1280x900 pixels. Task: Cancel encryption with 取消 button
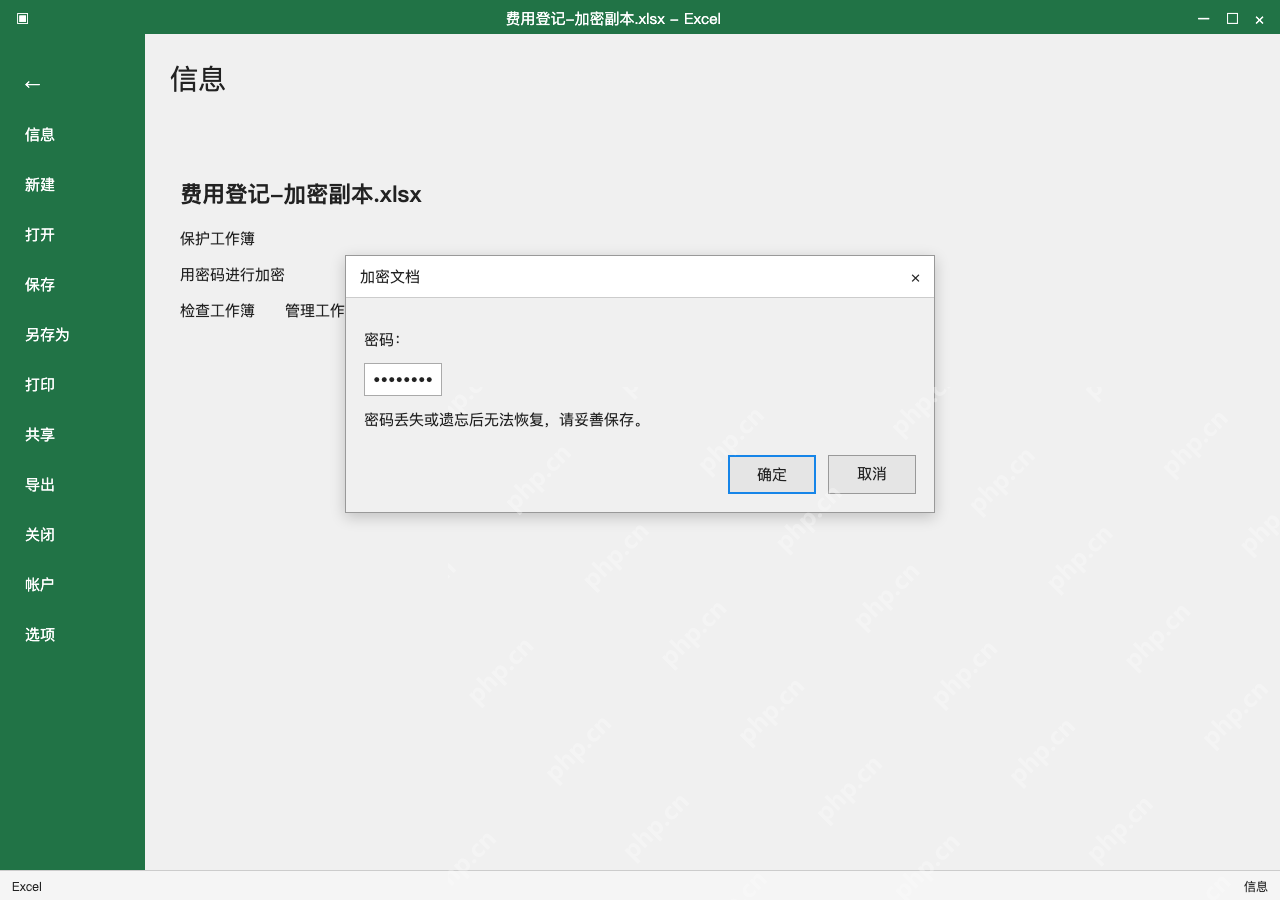[x=872, y=474]
